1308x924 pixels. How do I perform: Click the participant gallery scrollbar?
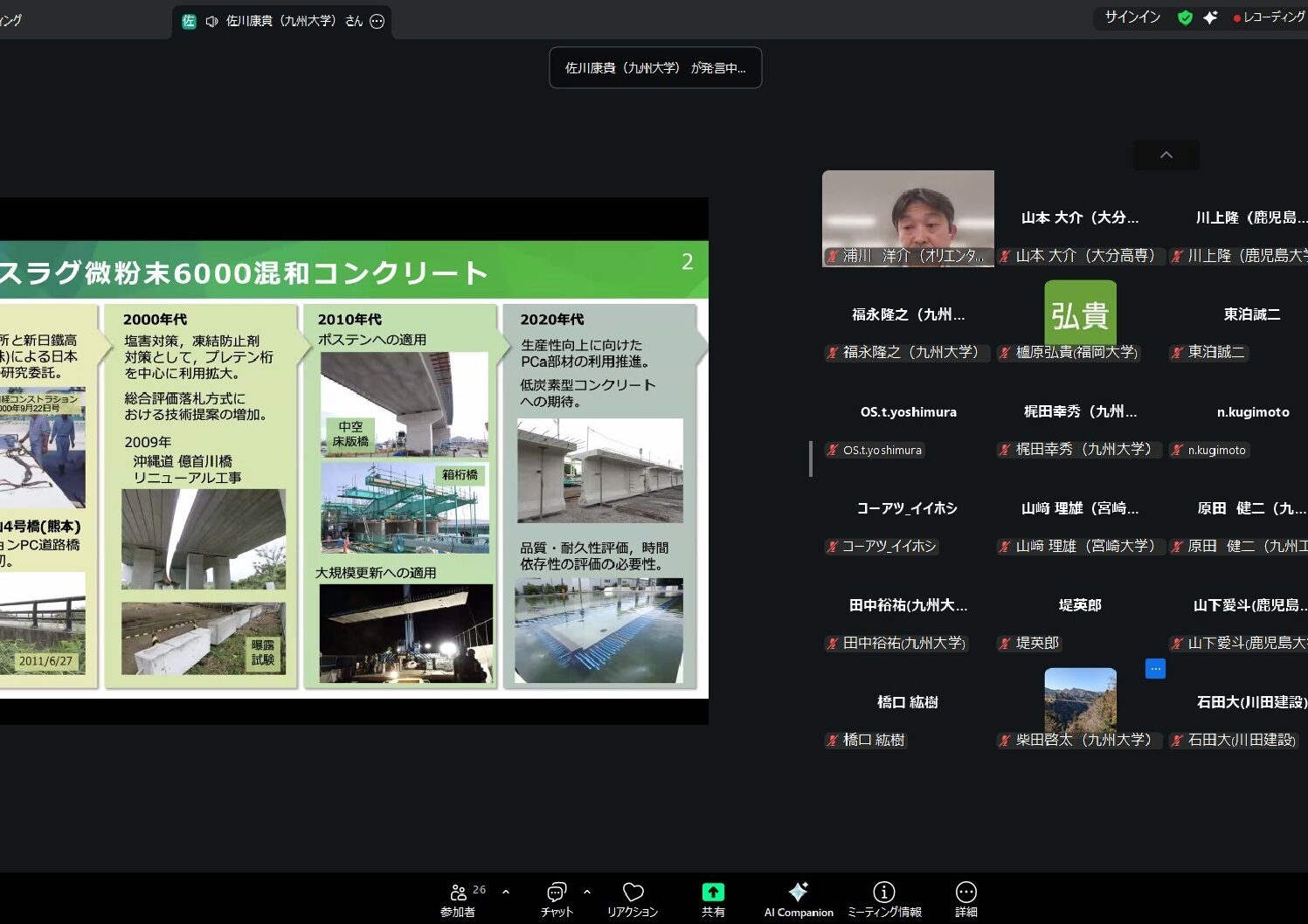tap(811, 459)
